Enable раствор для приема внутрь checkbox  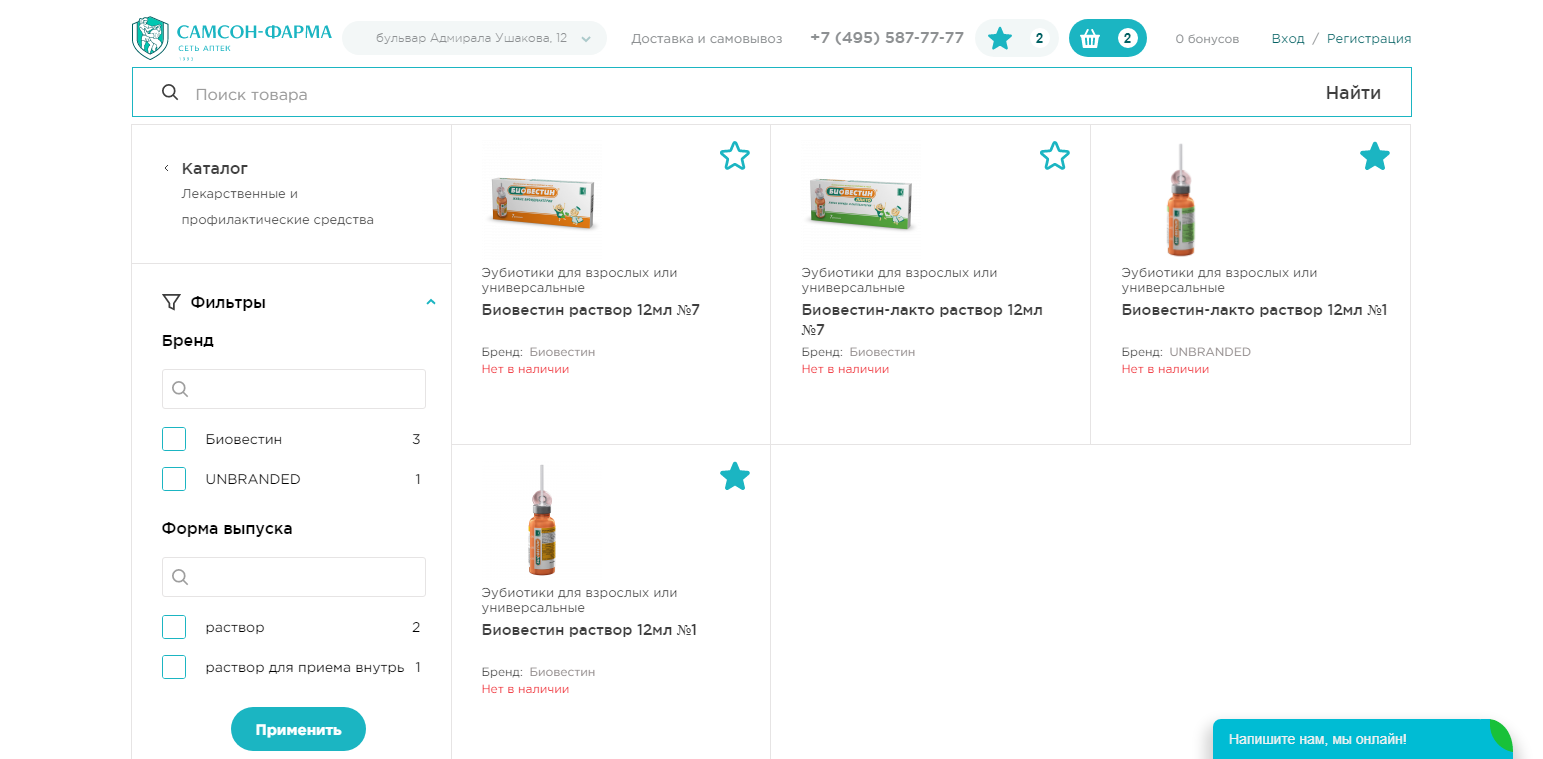coord(174,667)
